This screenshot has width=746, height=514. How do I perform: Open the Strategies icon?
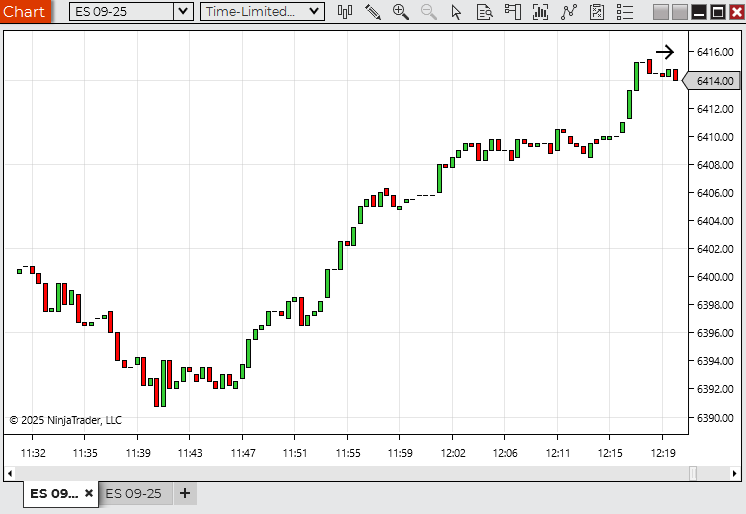pos(597,12)
